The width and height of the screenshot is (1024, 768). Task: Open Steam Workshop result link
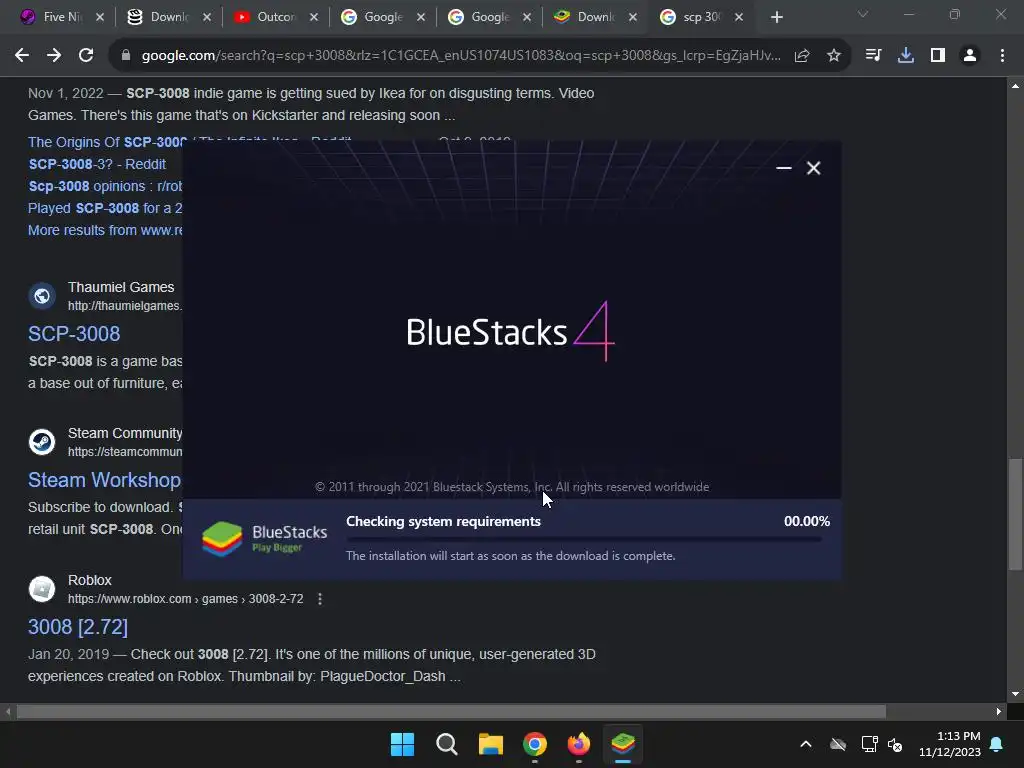(x=104, y=480)
